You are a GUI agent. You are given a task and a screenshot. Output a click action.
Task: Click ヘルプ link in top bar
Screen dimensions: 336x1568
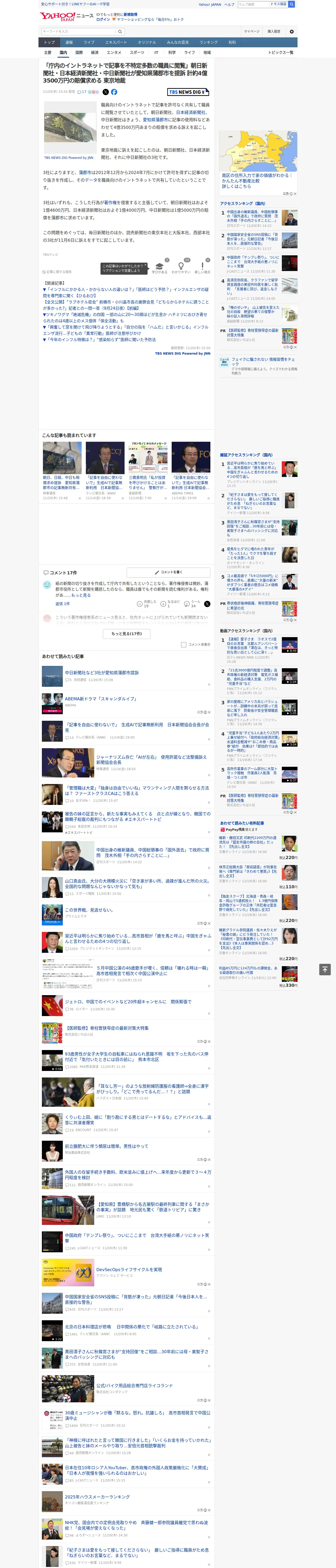click(x=229, y=4)
